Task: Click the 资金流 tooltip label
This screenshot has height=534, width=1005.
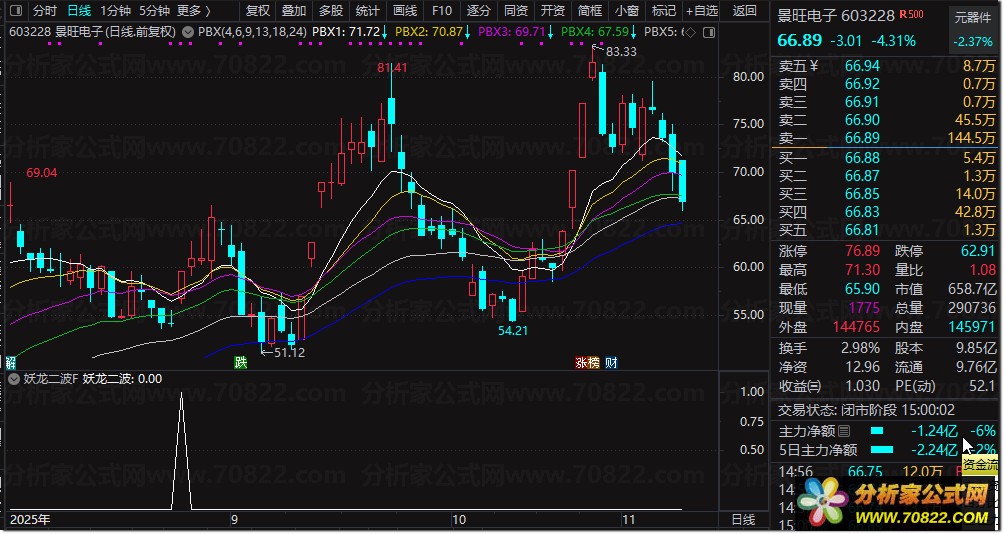Action: 980,464
